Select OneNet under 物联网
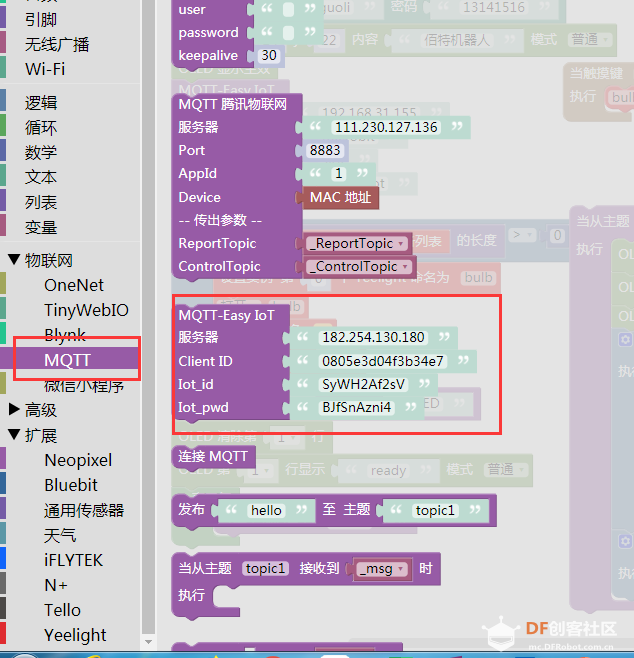This screenshot has height=658, width=634. coord(74,285)
